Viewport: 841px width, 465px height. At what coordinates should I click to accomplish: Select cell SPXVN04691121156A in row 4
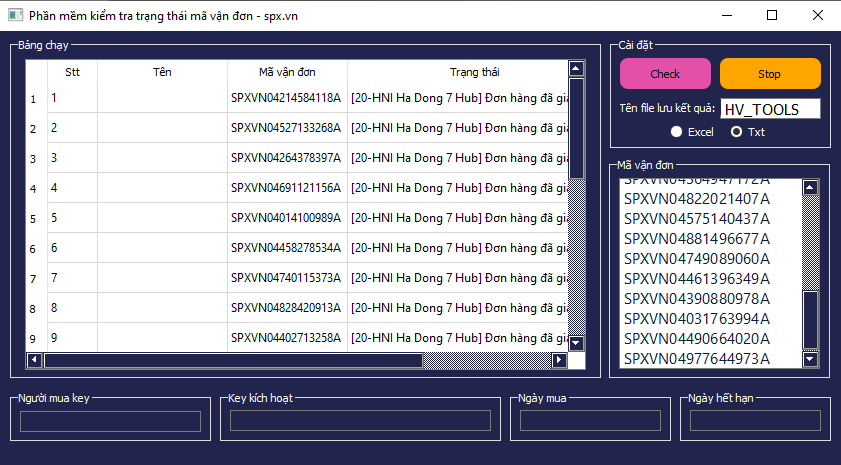point(287,188)
